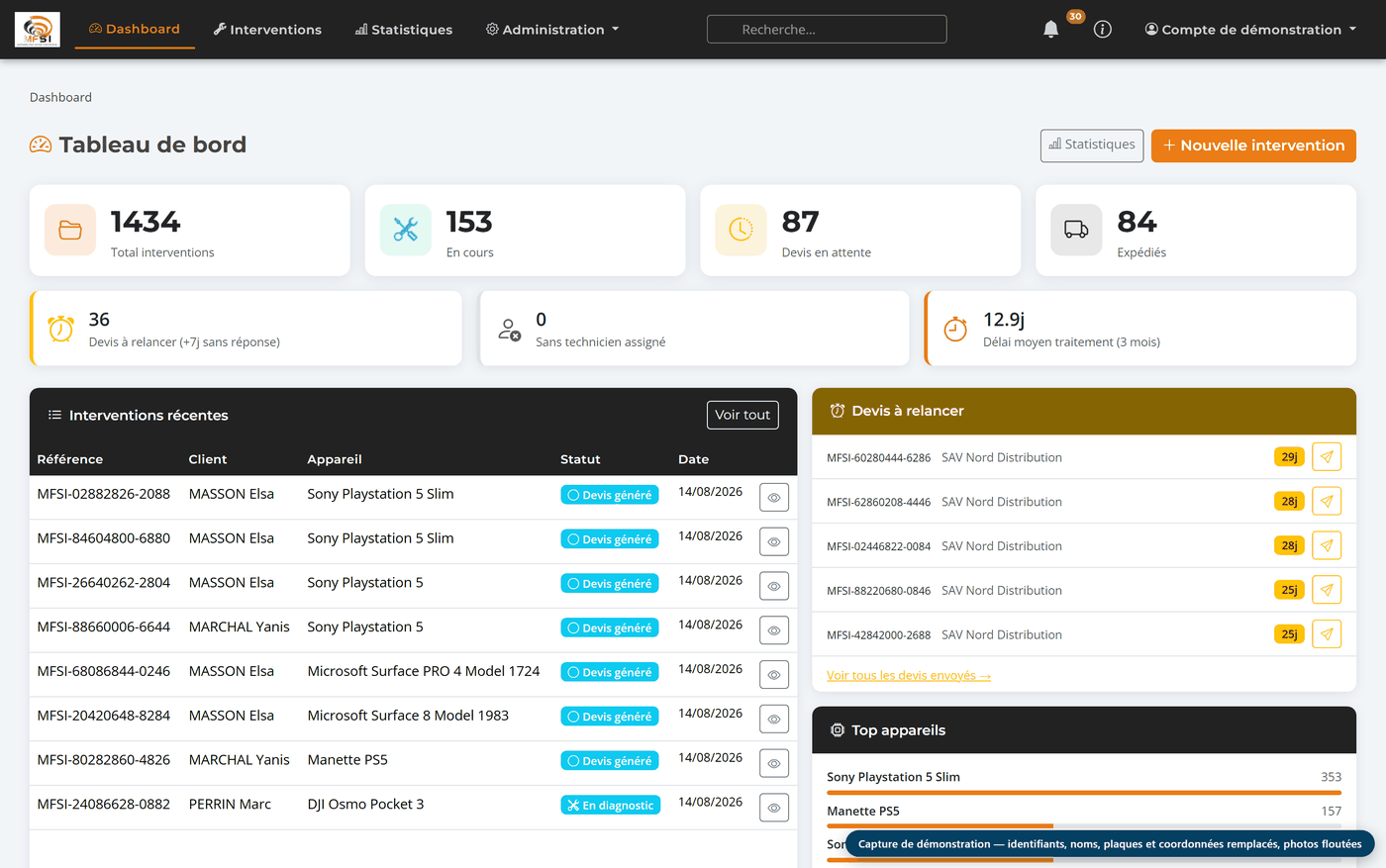Click the Date column header
This screenshot has height=868, width=1386.
point(694,459)
